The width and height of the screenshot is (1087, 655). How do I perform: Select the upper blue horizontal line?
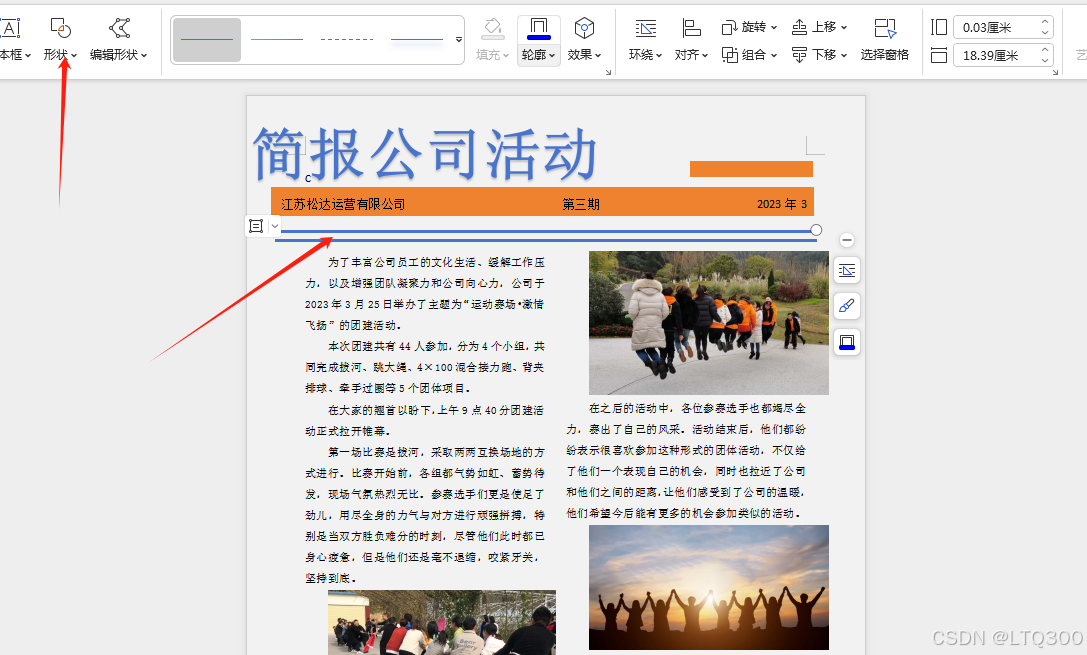tap(546, 231)
